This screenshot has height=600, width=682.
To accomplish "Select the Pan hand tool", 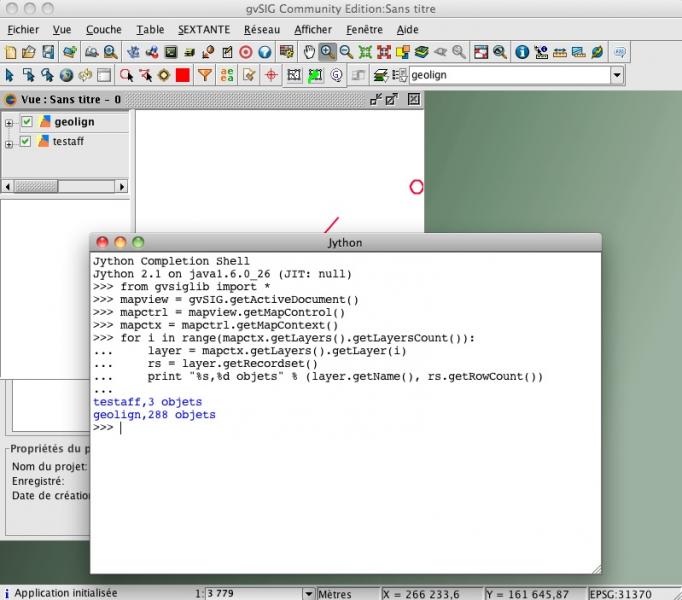I will [x=309, y=51].
